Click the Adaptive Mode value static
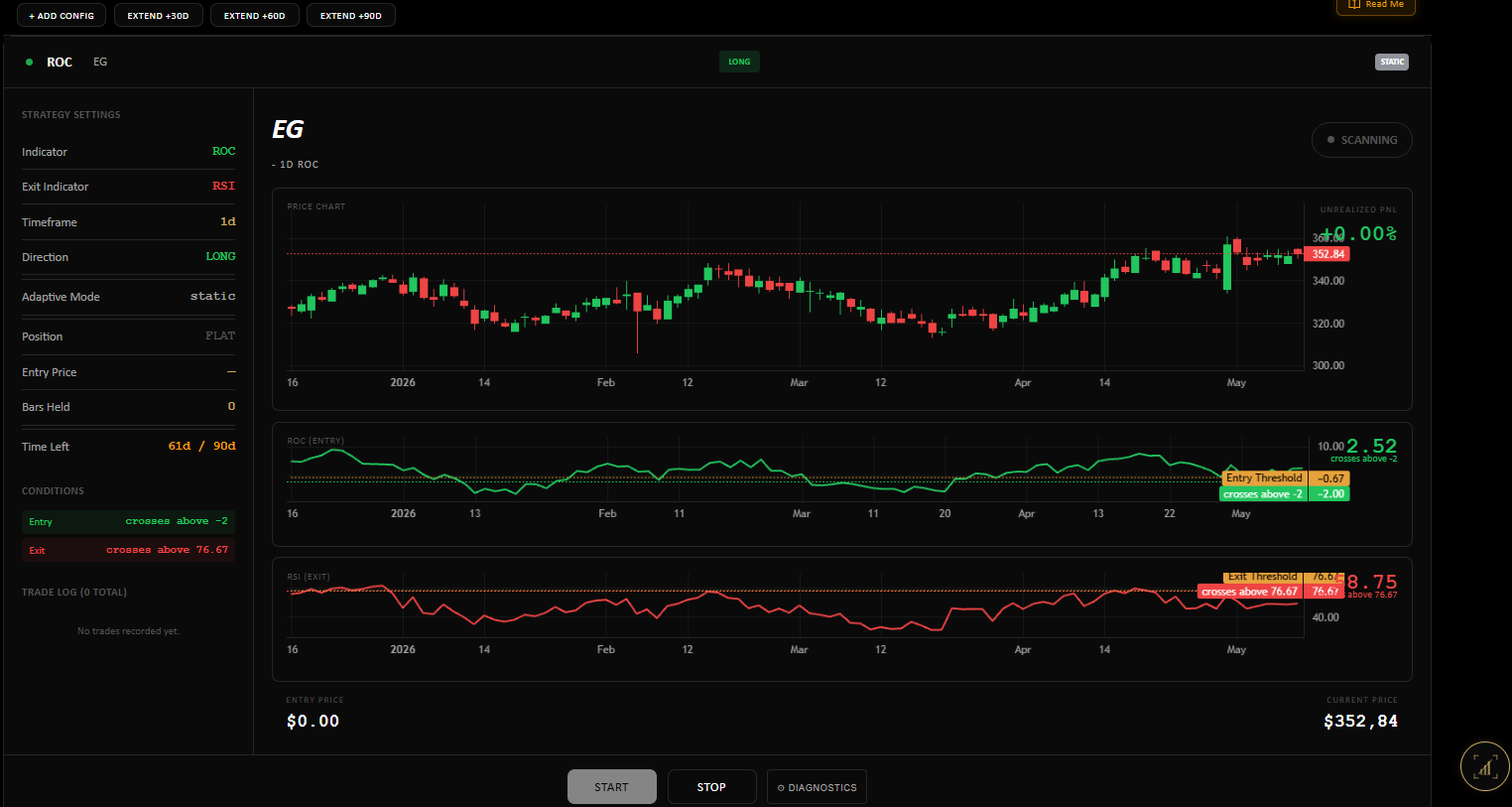 pos(213,296)
